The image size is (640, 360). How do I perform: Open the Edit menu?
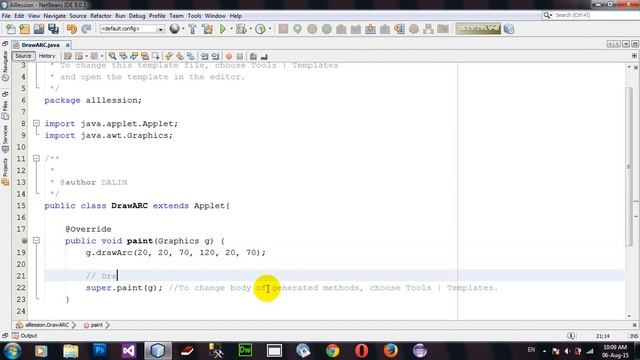(x=19, y=16)
